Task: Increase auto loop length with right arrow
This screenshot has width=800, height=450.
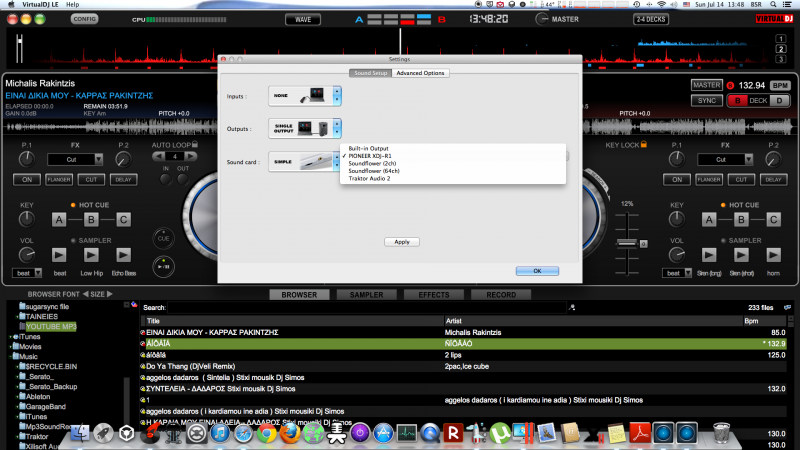Action: pos(190,156)
